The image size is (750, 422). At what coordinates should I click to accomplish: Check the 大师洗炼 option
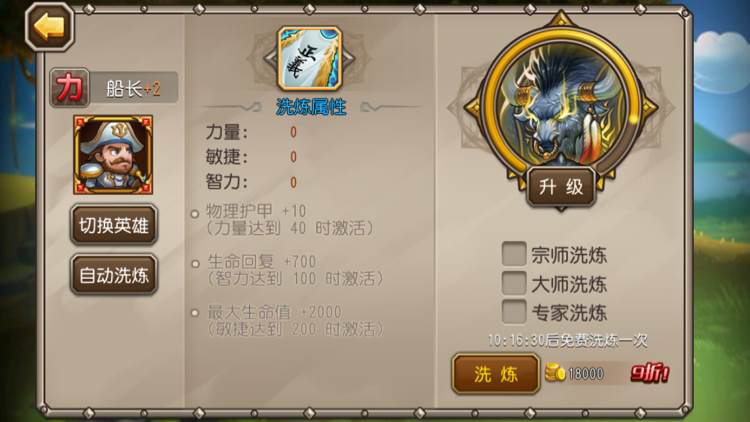[x=514, y=283]
